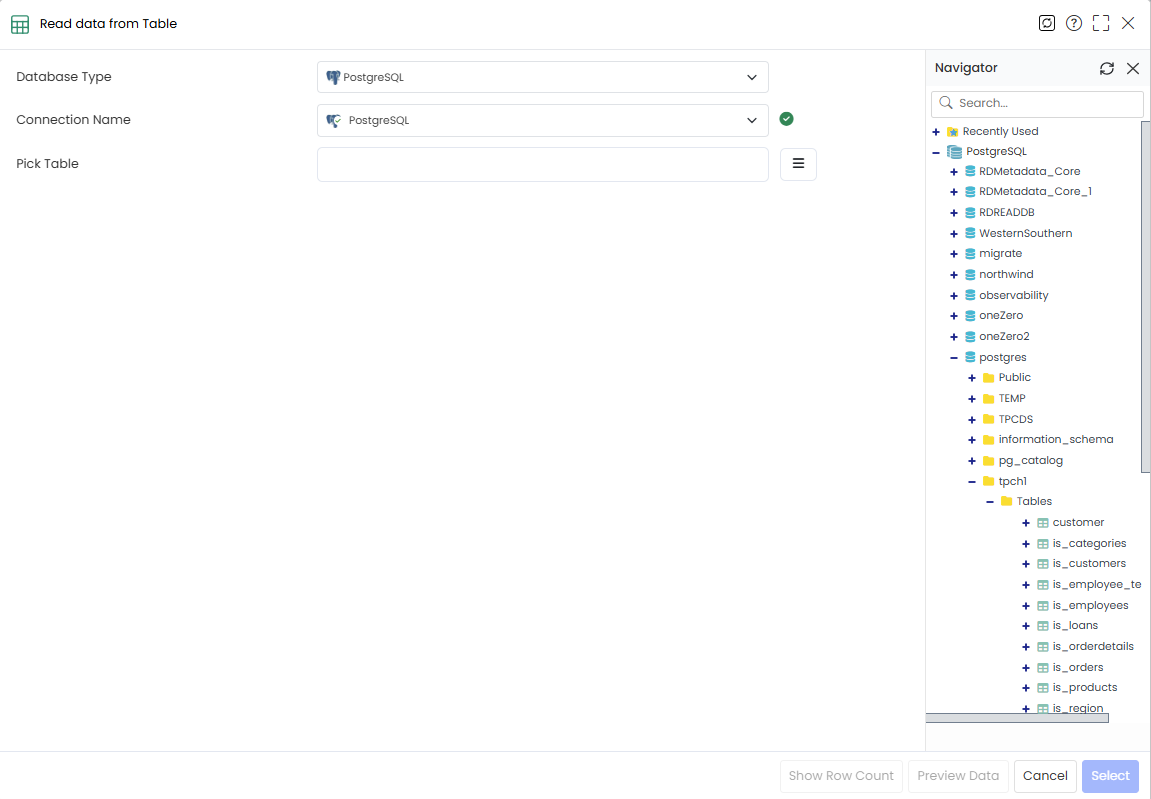Click the hamburger menu beside Pick Table
The width and height of the screenshot is (1151, 799).
point(798,164)
